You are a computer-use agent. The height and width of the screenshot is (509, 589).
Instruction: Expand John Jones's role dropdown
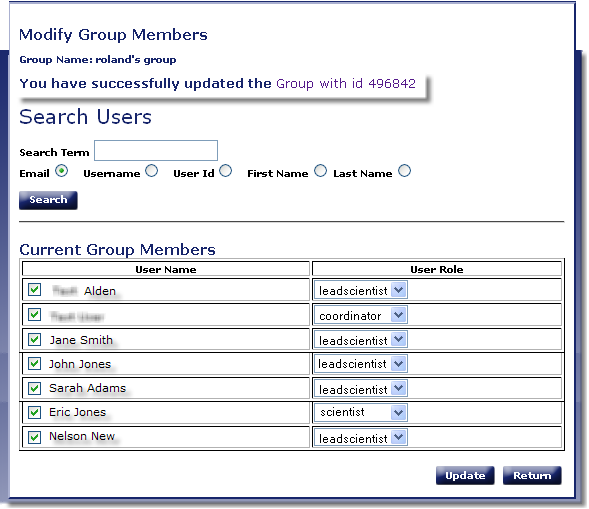pos(361,364)
